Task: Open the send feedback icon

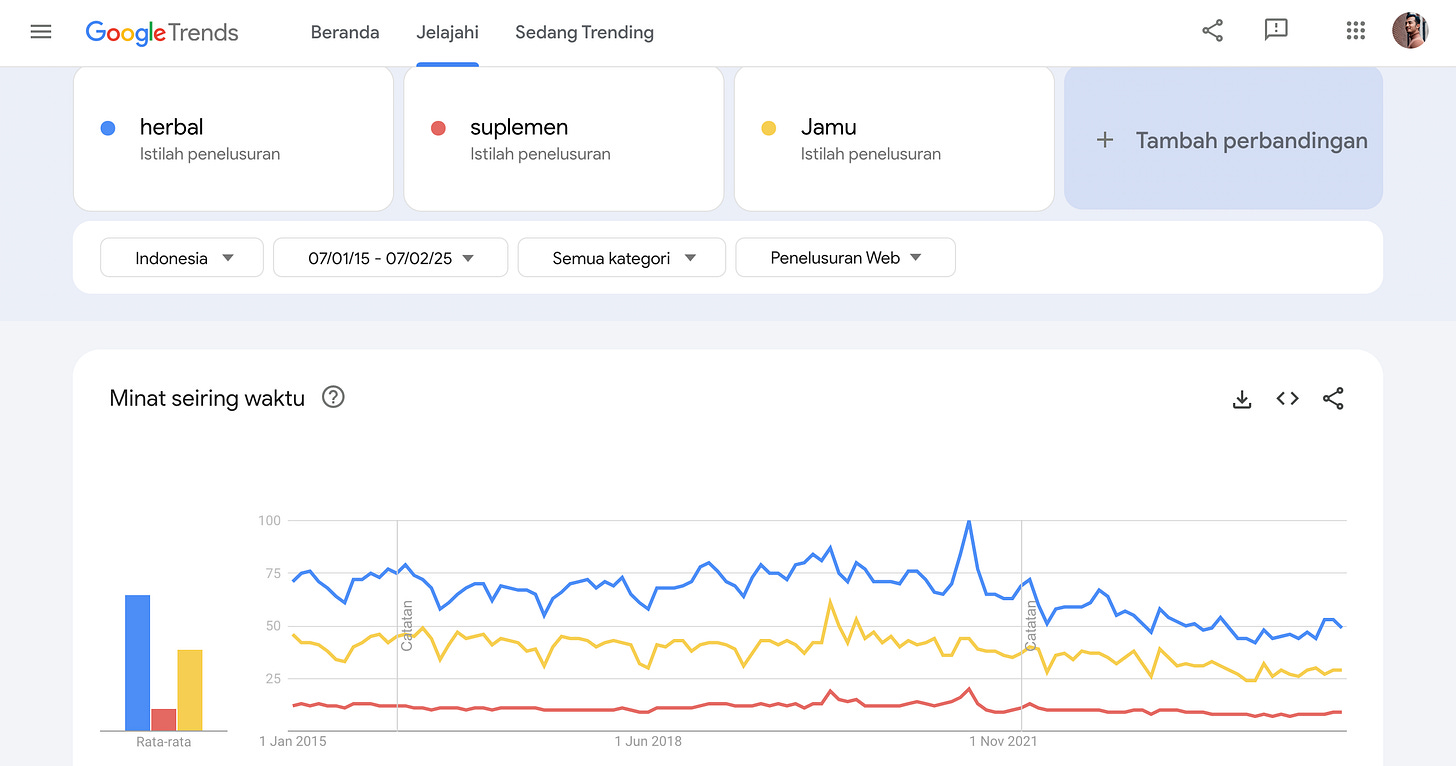Action: coord(1275,31)
